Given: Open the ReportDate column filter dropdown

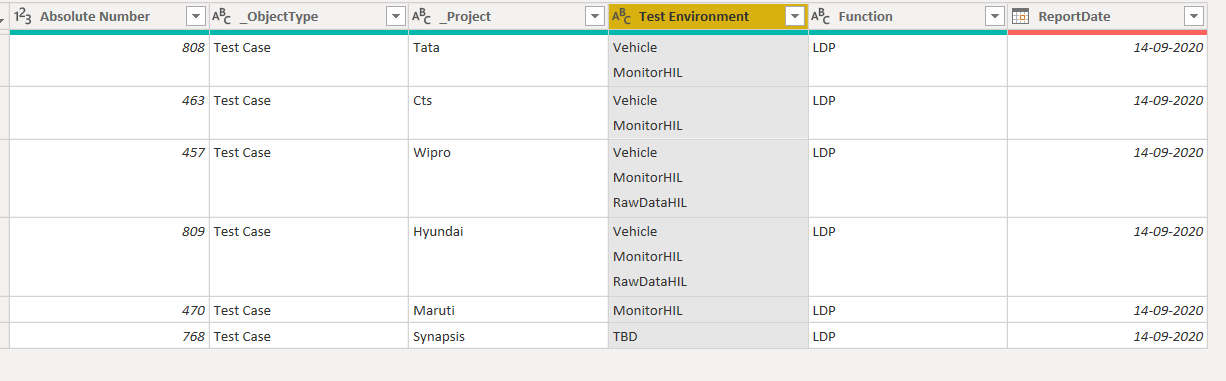Looking at the screenshot, I should click(1193, 16).
